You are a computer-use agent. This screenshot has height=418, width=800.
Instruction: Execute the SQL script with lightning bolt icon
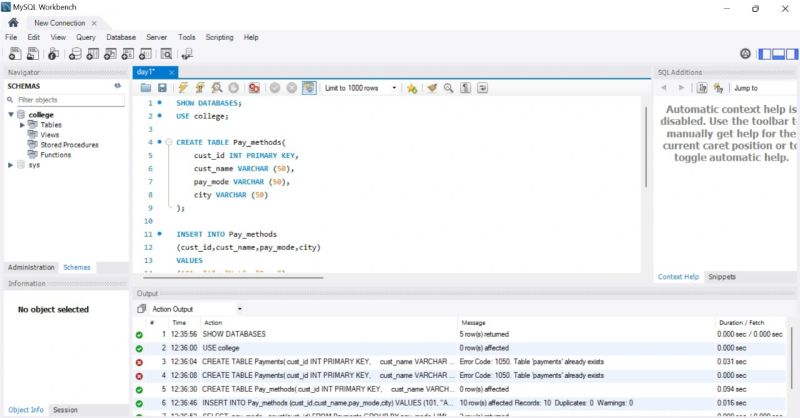tap(183, 88)
